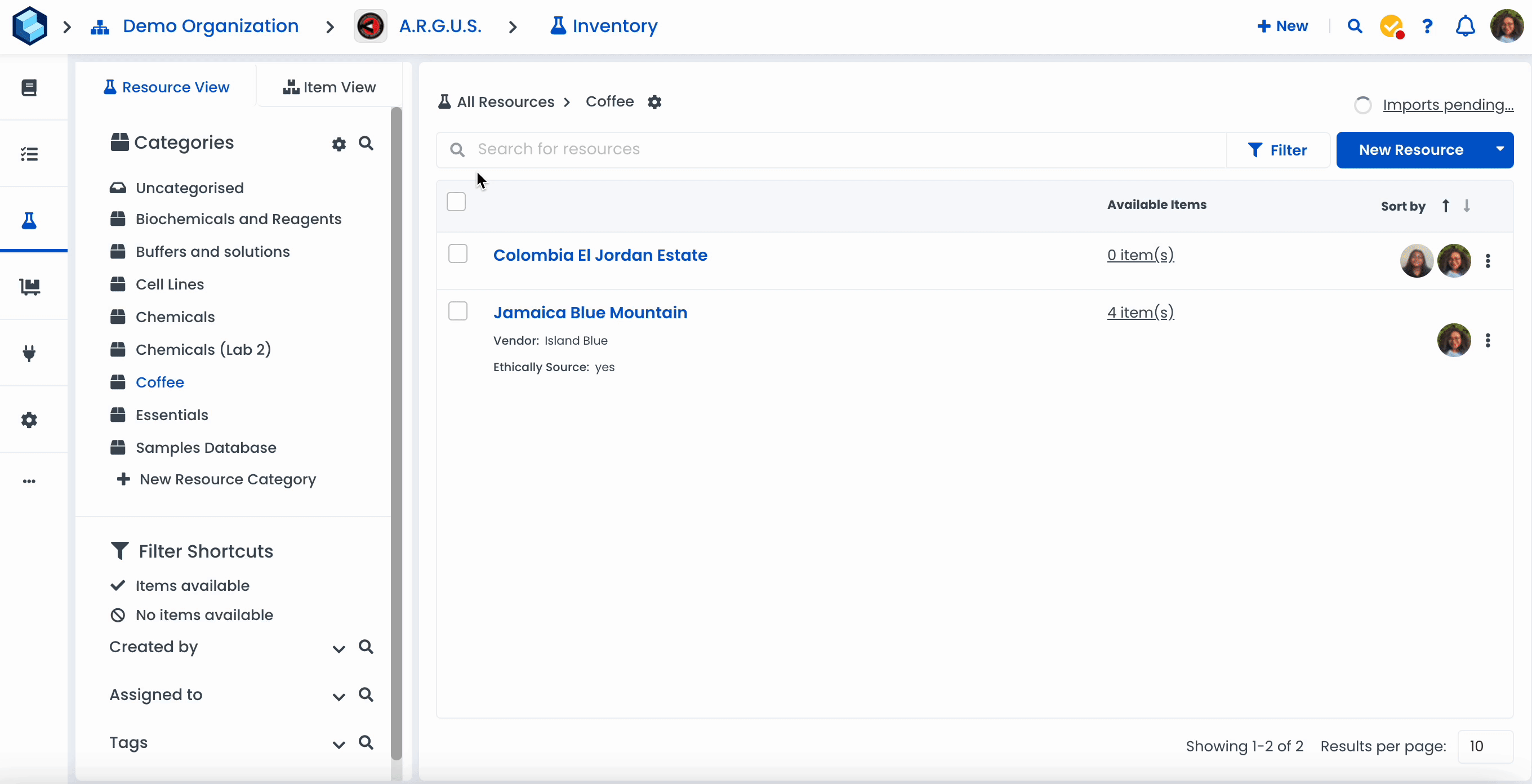
Task: Click the plug integrations sidebar icon
Action: click(29, 353)
